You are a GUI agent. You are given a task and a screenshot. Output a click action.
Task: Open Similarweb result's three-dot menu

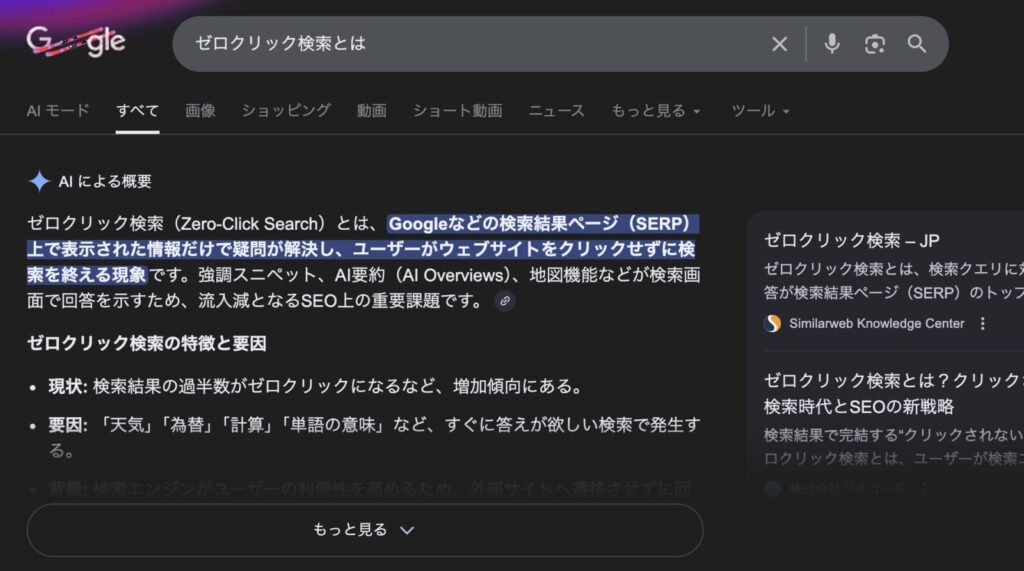click(983, 323)
